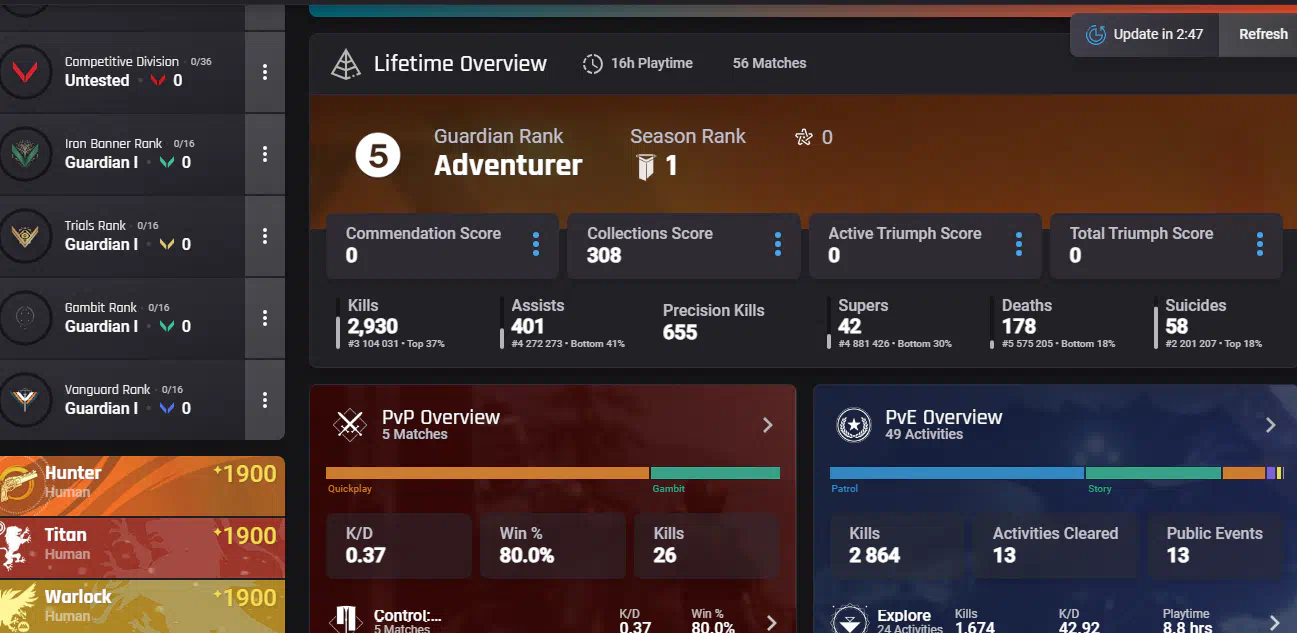Click the Warlock class emblem icon
Image resolution: width=1297 pixels, height=633 pixels.
[x=18, y=608]
